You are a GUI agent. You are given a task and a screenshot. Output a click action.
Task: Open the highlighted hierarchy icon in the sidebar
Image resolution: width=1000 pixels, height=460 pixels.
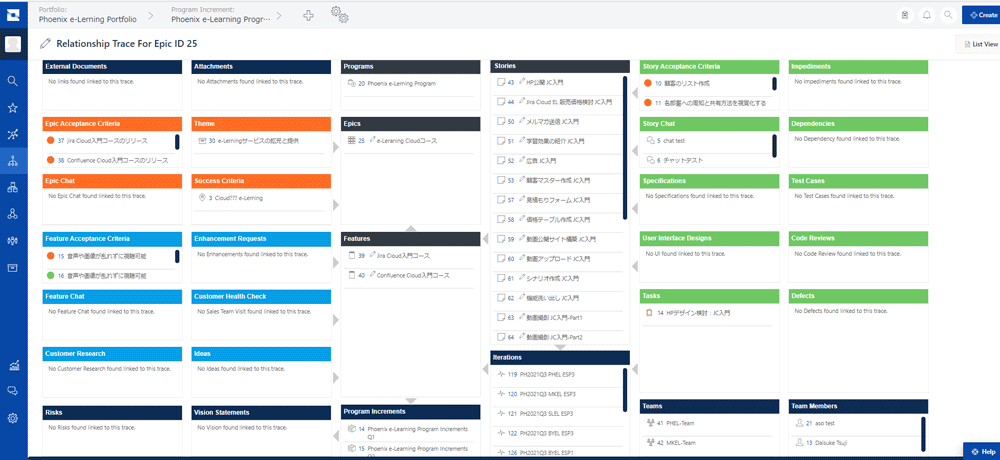point(13,161)
